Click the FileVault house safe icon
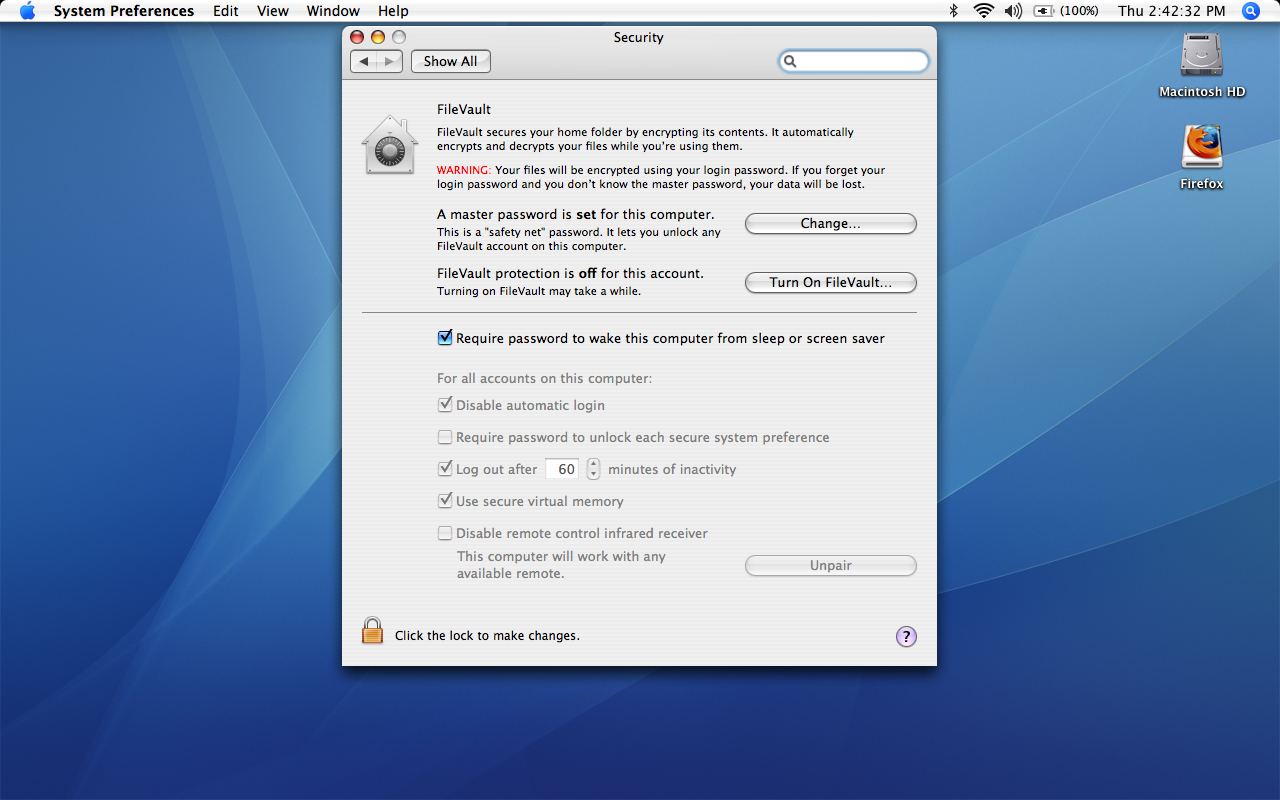 tap(389, 145)
